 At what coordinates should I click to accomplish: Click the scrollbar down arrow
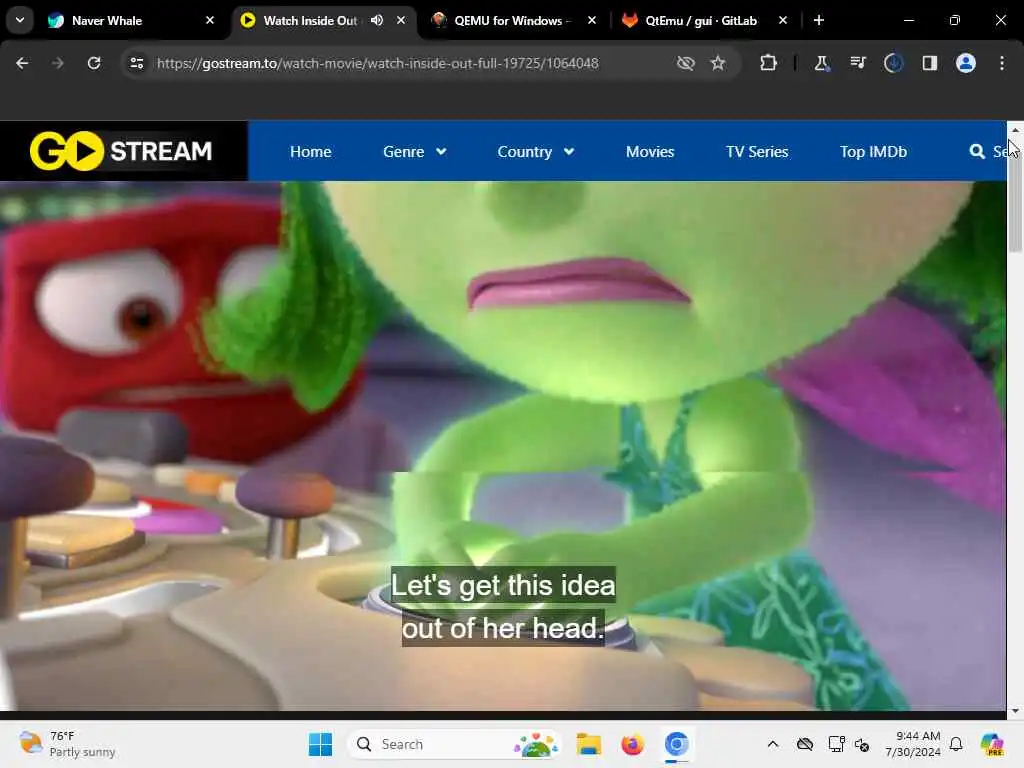coord(1015,711)
